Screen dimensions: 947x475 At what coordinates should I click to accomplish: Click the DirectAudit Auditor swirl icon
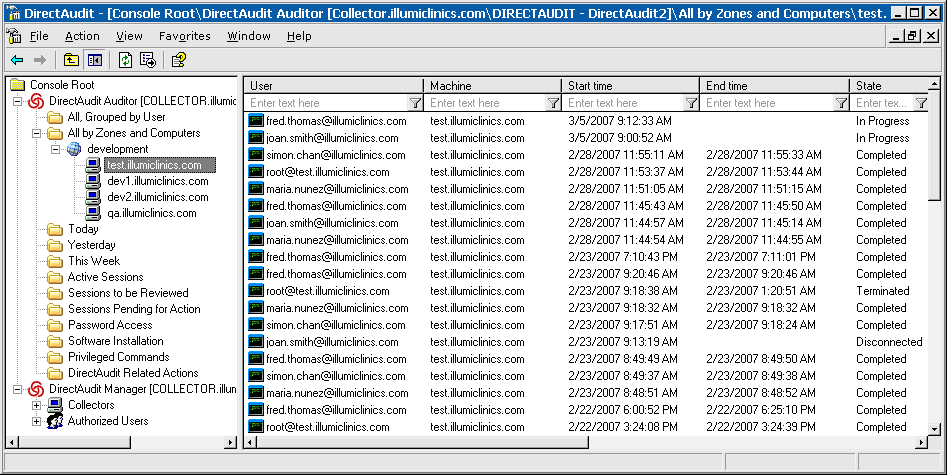[36, 101]
